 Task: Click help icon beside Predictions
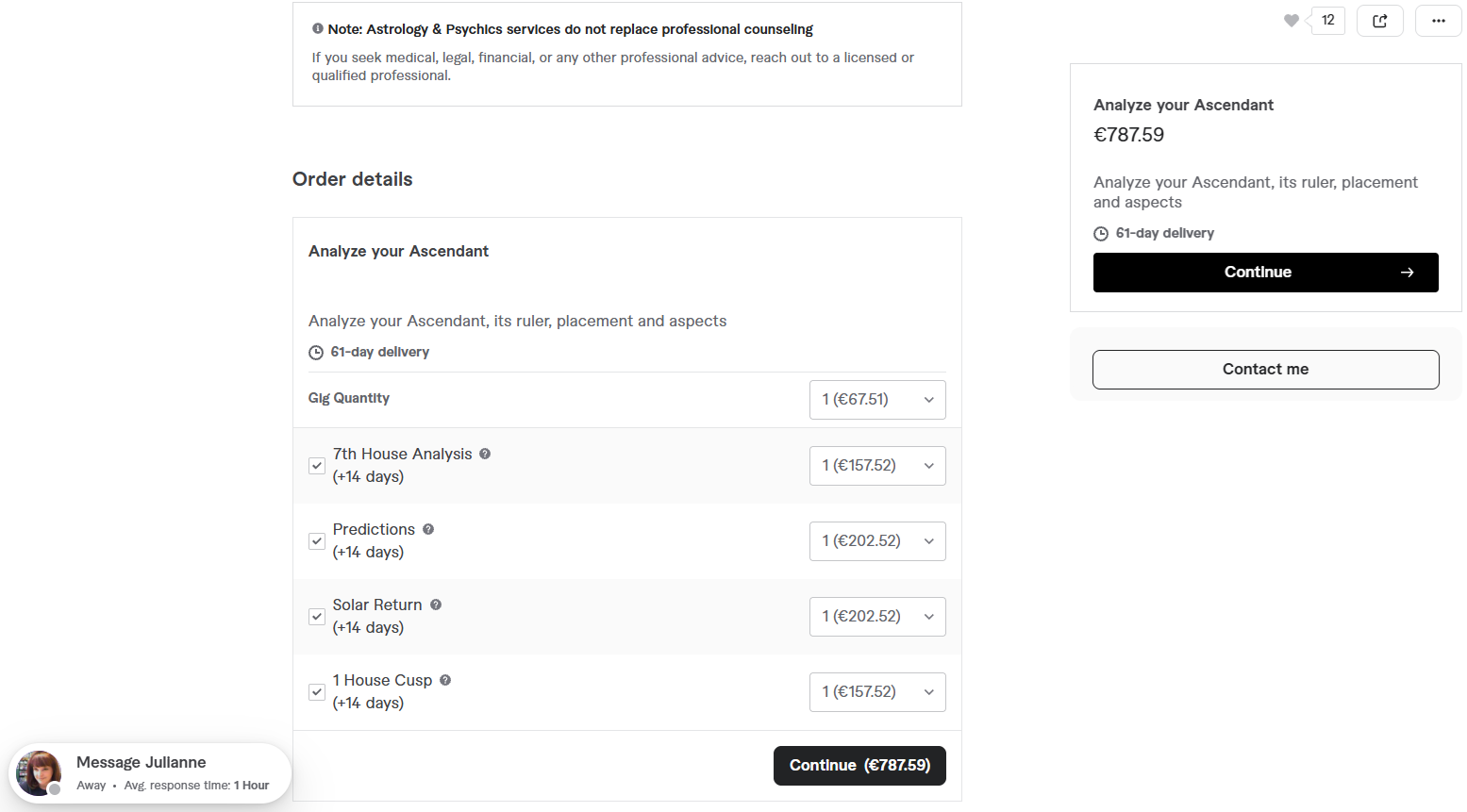click(428, 529)
